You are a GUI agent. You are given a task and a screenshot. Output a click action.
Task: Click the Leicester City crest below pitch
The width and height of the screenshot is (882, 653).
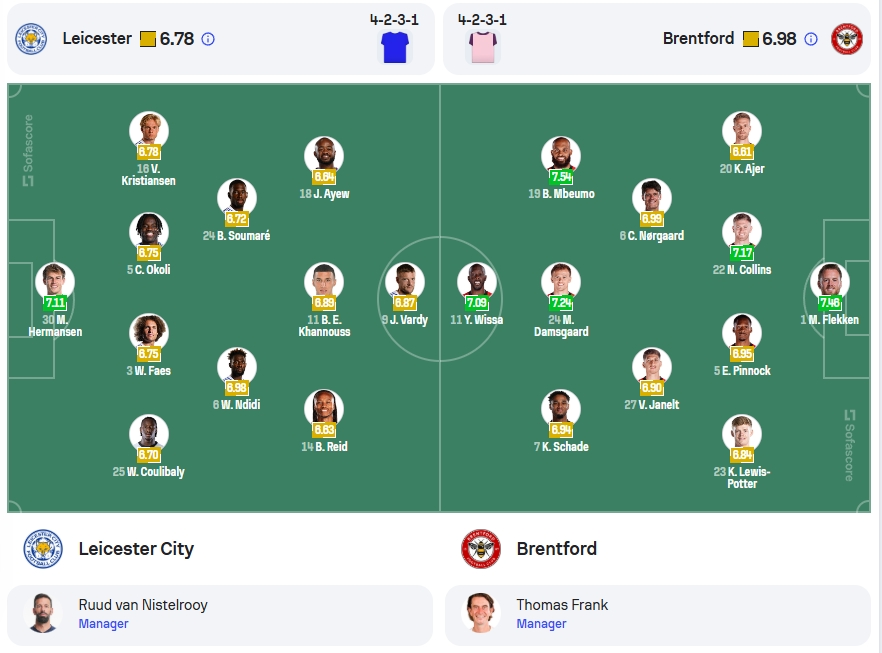coord(43,548)
